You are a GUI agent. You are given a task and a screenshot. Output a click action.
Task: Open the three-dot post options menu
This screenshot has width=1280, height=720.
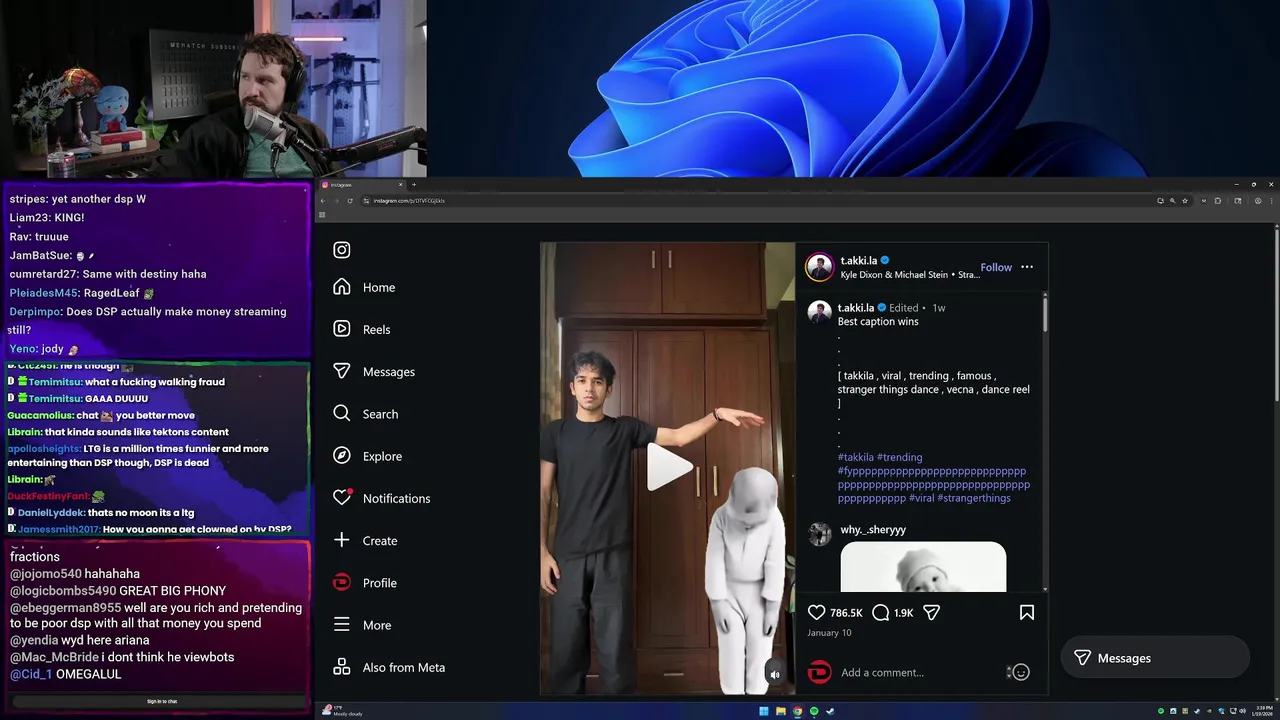[x=1027, y=267]
